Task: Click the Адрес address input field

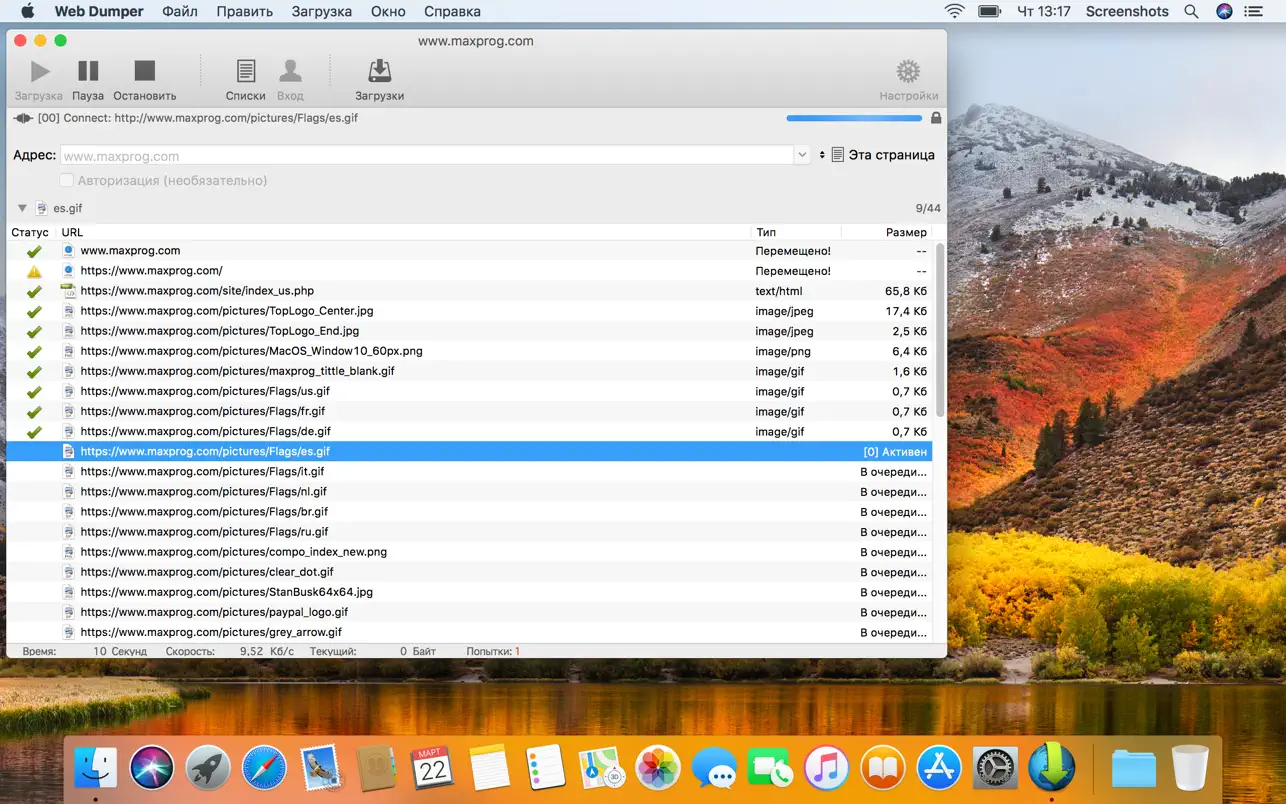Action: click(x=427, y=156)
